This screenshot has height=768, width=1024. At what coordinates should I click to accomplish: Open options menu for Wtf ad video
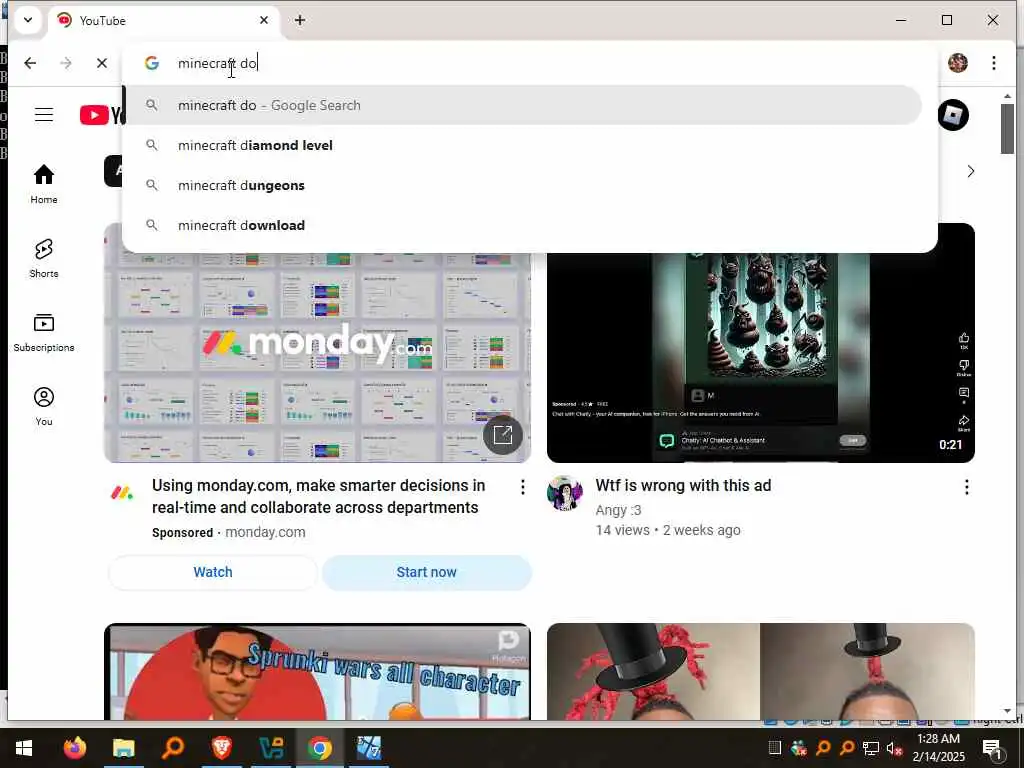coord(967,487)
